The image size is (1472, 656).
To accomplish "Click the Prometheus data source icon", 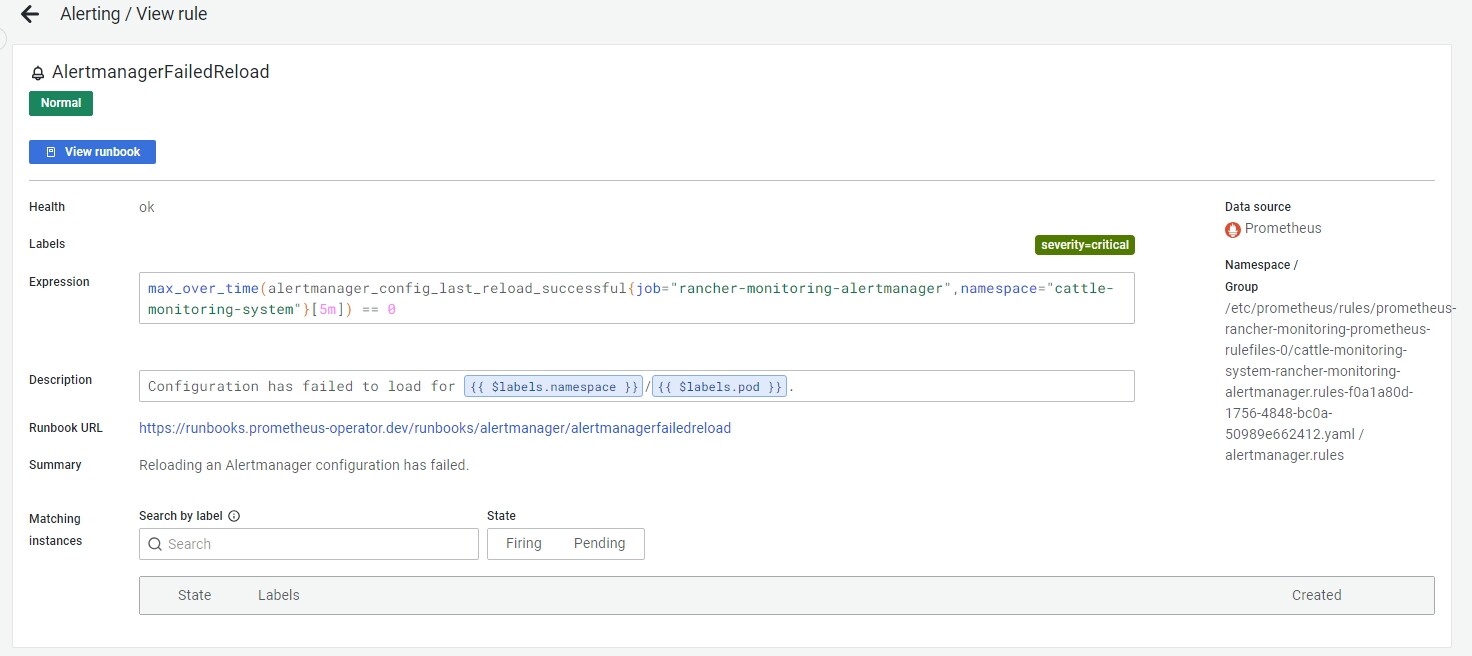I will point(1233,229).
